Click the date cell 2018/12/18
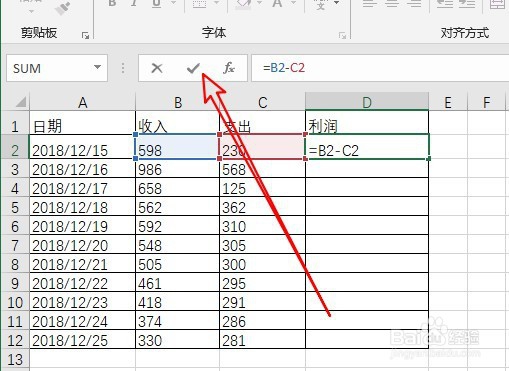 coord(83,206)
